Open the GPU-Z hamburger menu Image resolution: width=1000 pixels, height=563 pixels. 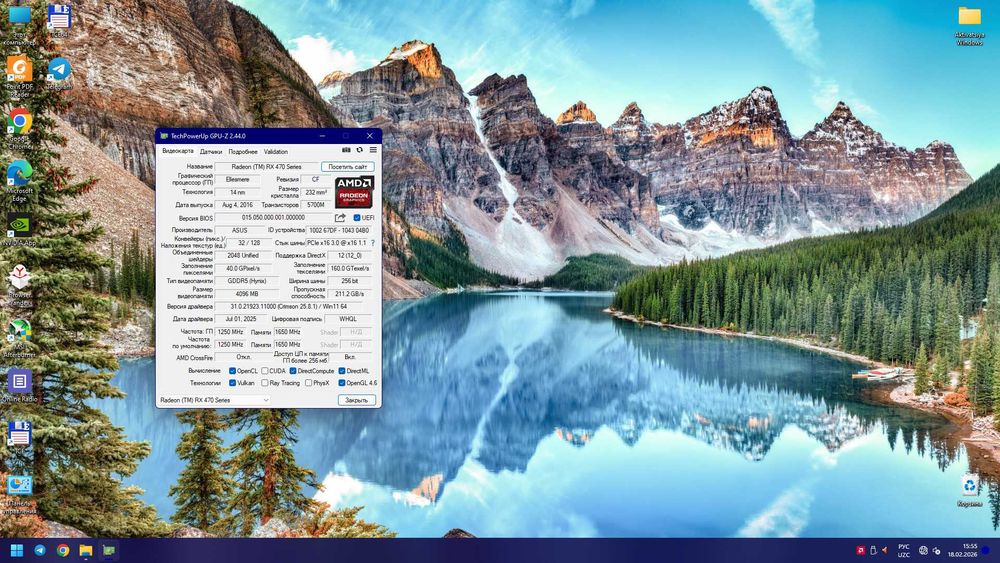point(373,150)
